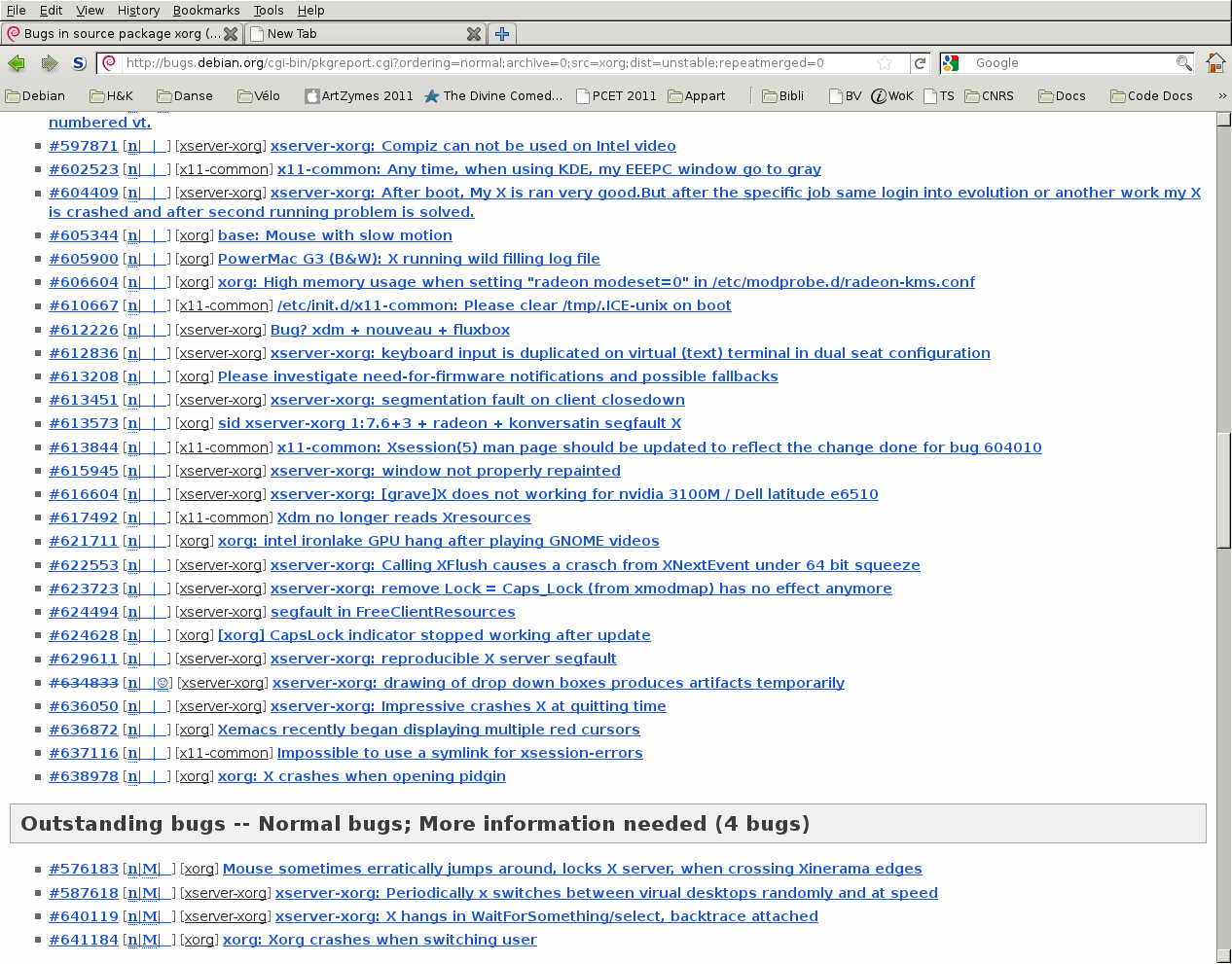Reload the current page
The width and height of the screenshot is (1232, 964).
pos(920,63)
